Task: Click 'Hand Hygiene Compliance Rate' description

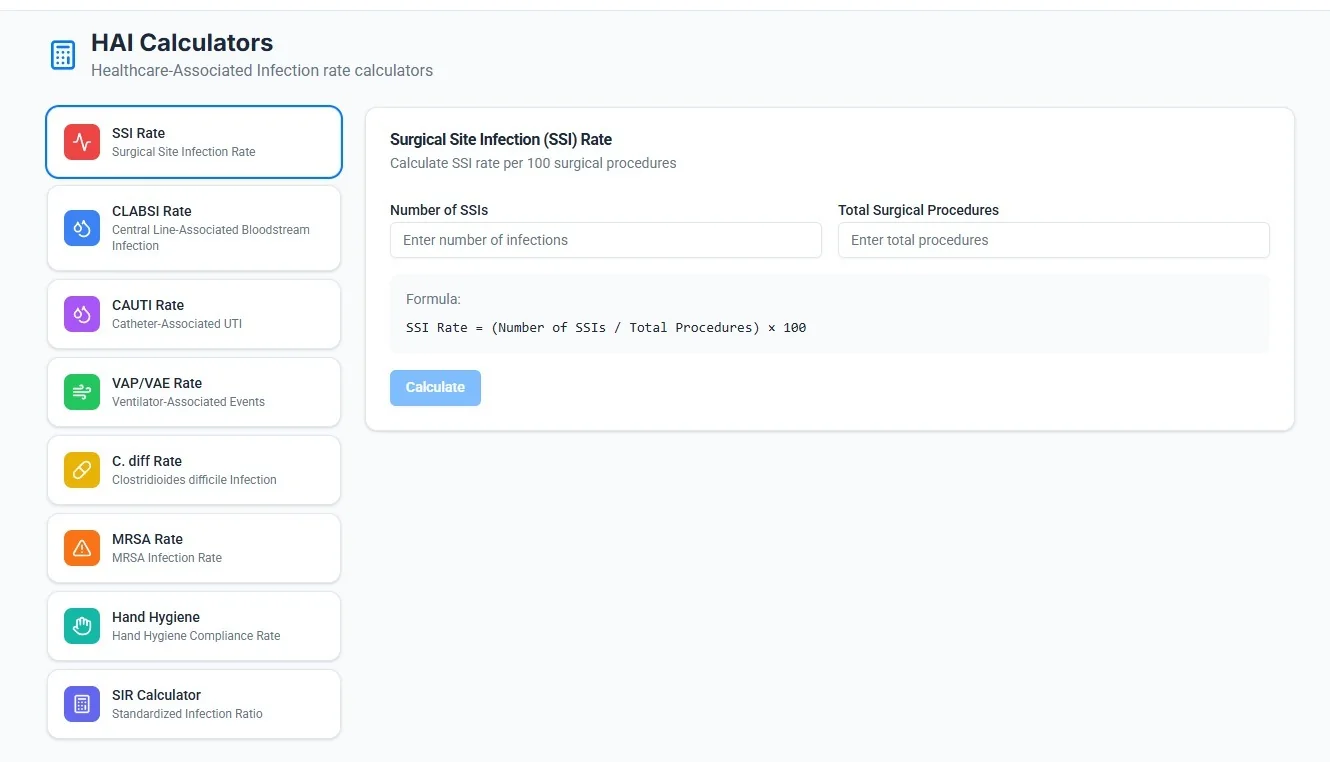Action: (x=196, y=636)
